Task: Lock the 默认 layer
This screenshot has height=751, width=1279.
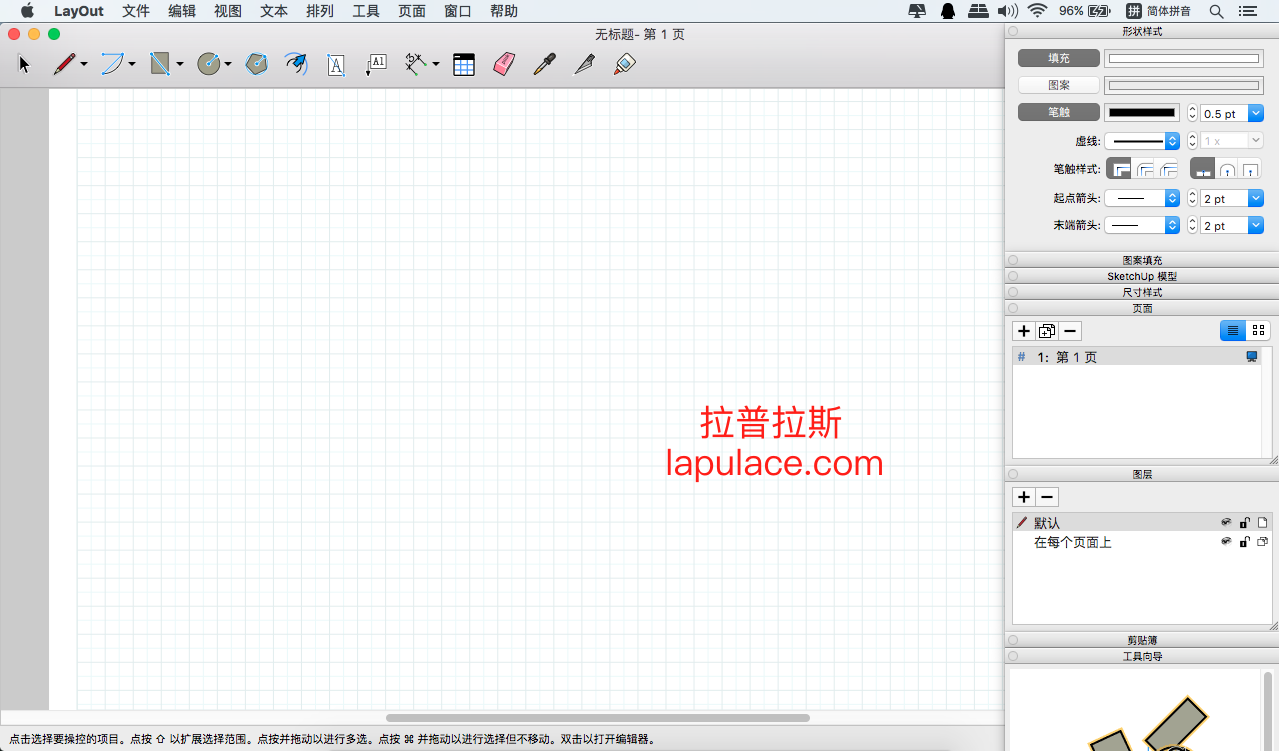Action: pos(1245,523)
